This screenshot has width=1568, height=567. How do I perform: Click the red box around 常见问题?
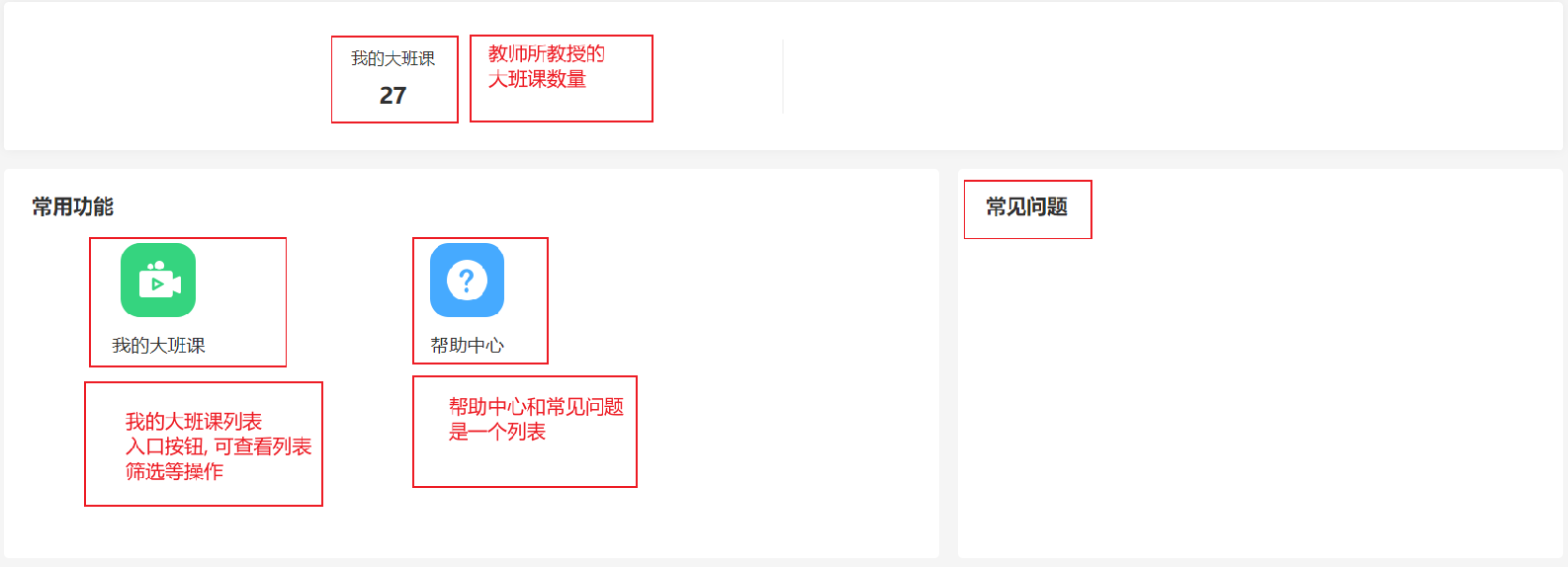1028,209
